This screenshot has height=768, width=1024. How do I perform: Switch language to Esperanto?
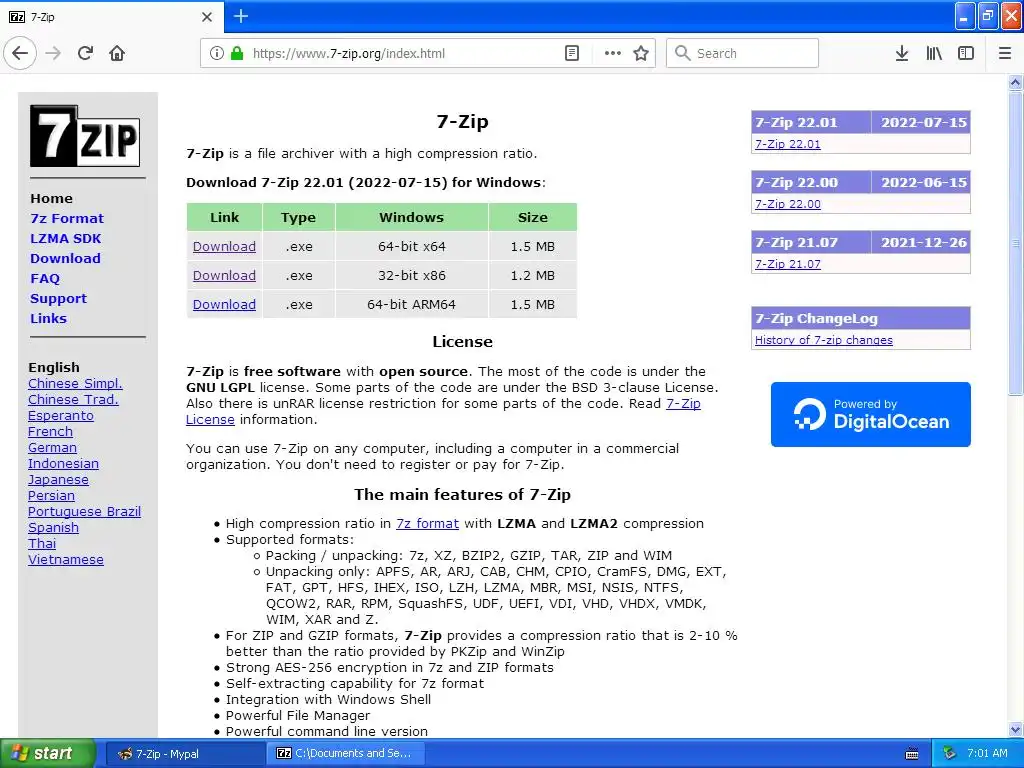point(61,415)
